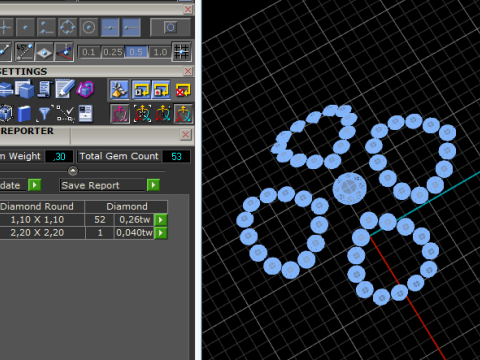Toggle the grid snap icon

pos(181,52)
